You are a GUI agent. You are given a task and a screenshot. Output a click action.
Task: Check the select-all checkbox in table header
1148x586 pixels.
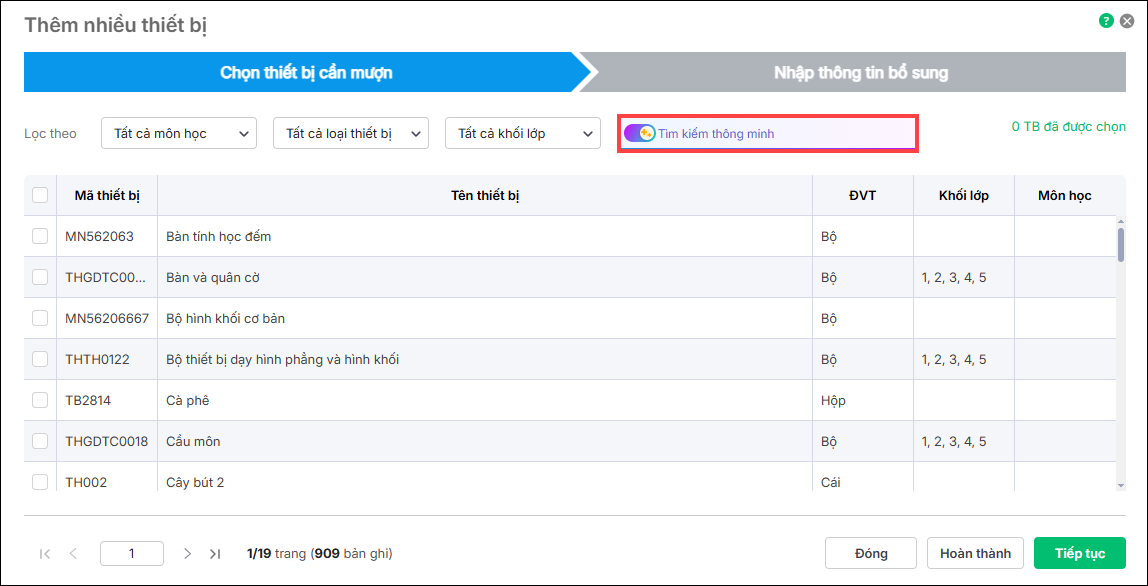tap(40, 195)
